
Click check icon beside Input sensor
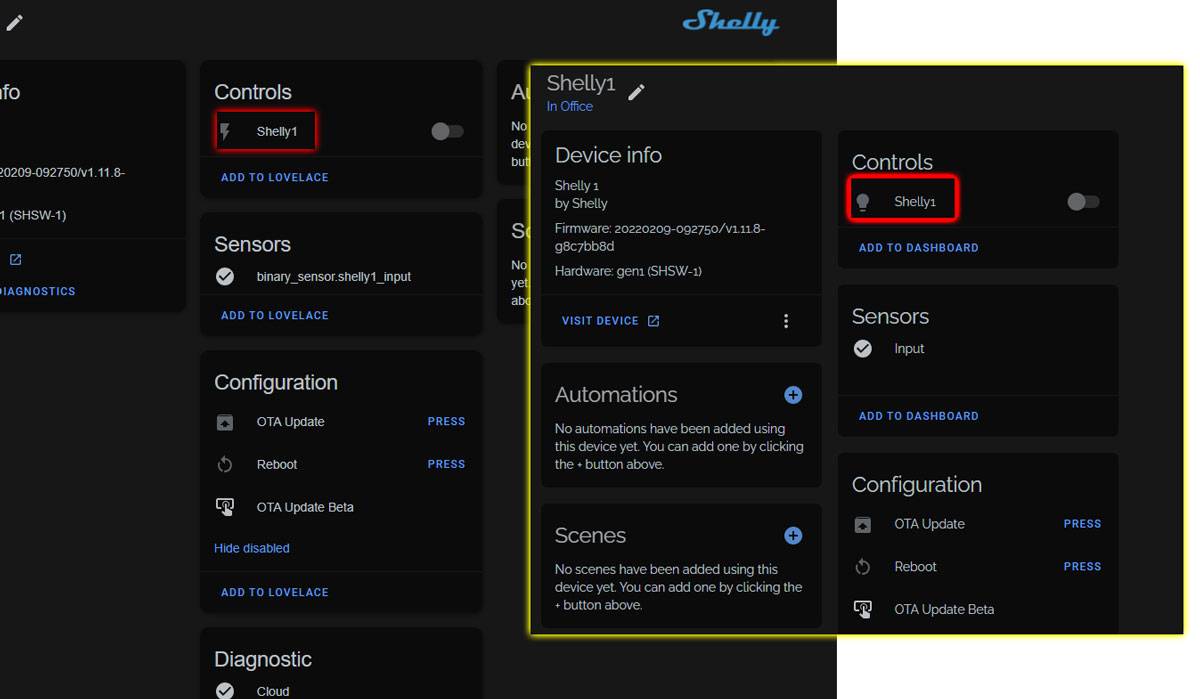click(863, 349)
